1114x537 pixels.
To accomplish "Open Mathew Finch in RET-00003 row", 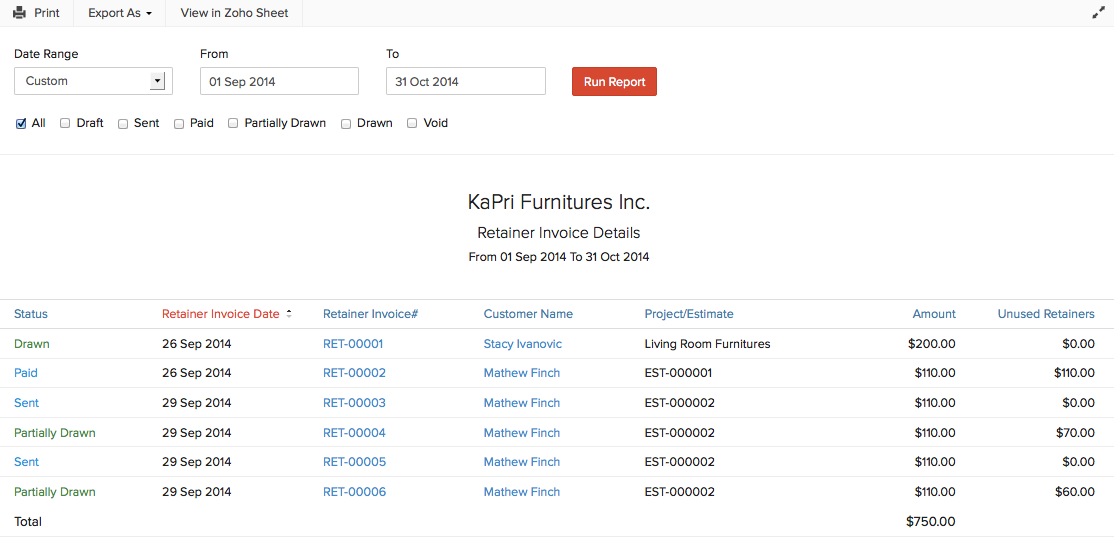I will click(x=521, y=403).
